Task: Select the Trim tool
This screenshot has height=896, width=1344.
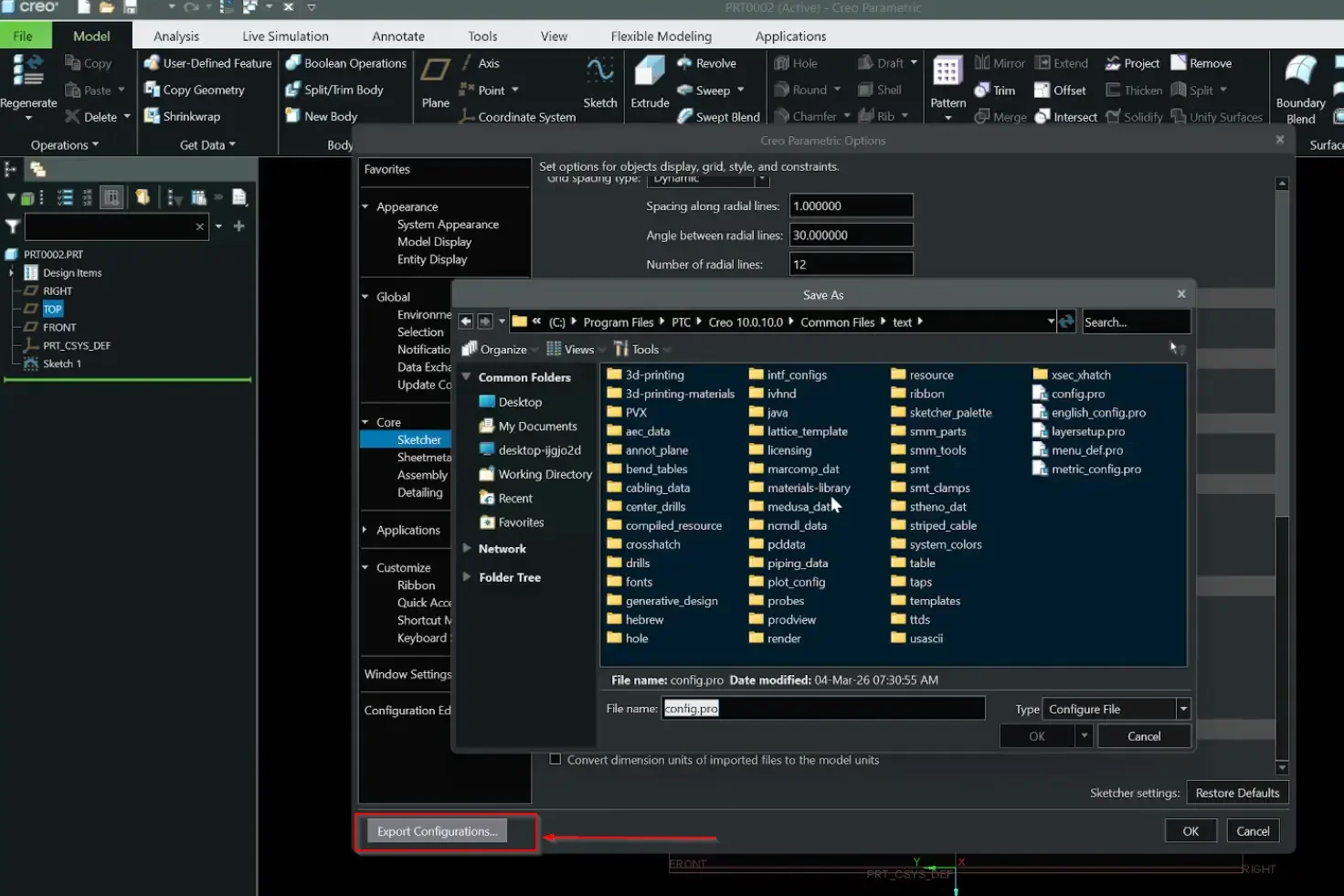Action: (995, 90)
